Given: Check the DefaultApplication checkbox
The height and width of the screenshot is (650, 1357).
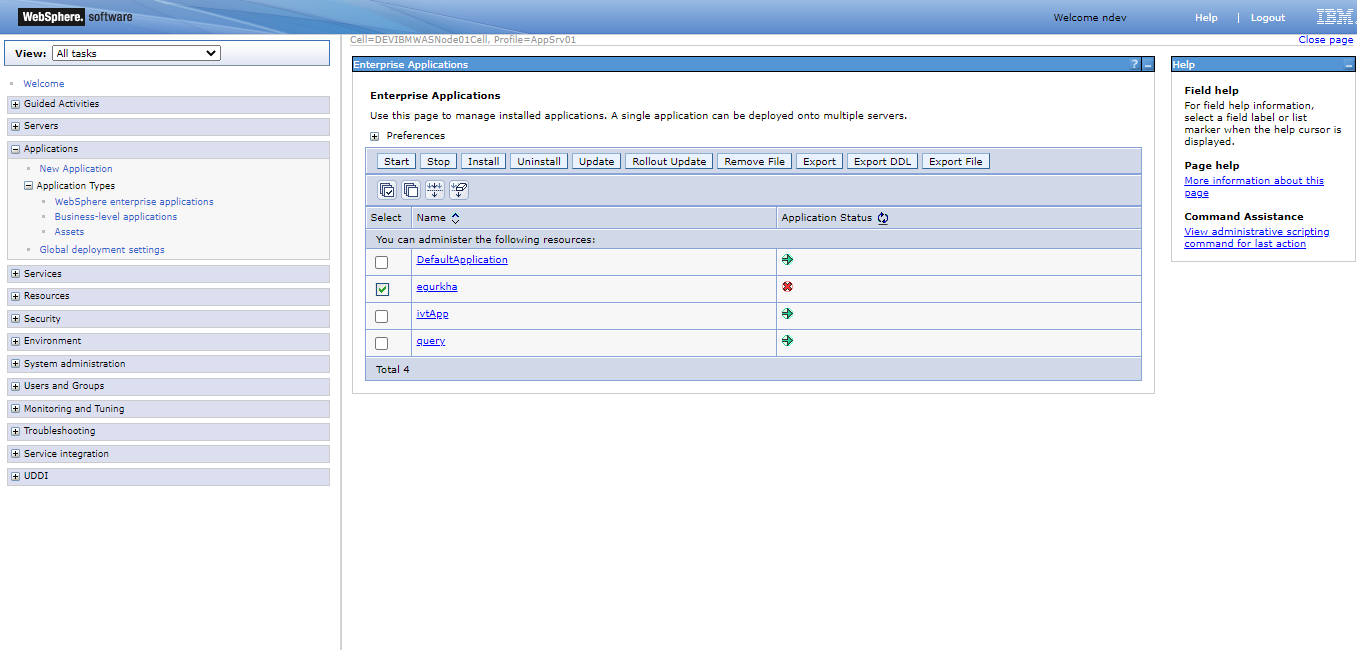Looking at the screenshot, I should pos(382,262).
